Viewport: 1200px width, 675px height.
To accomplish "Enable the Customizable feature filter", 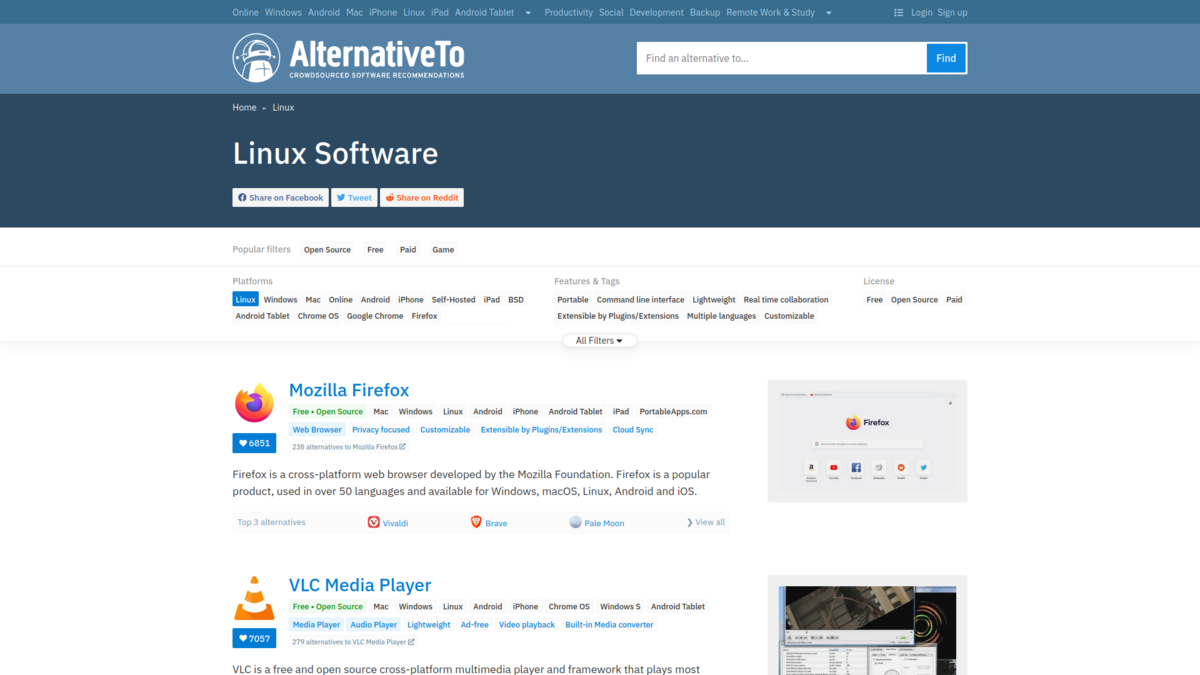I will [x=789, y=316].
